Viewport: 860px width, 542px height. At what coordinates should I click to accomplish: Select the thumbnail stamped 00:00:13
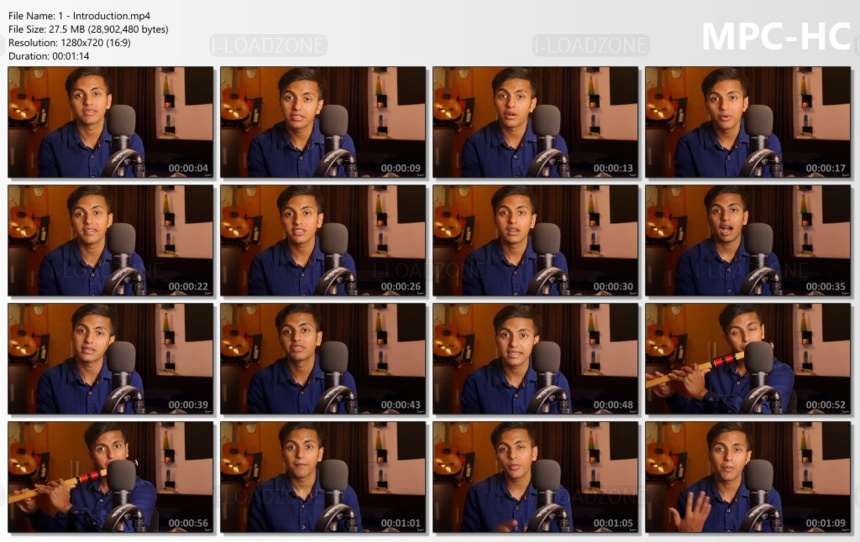tap(535, 122)
